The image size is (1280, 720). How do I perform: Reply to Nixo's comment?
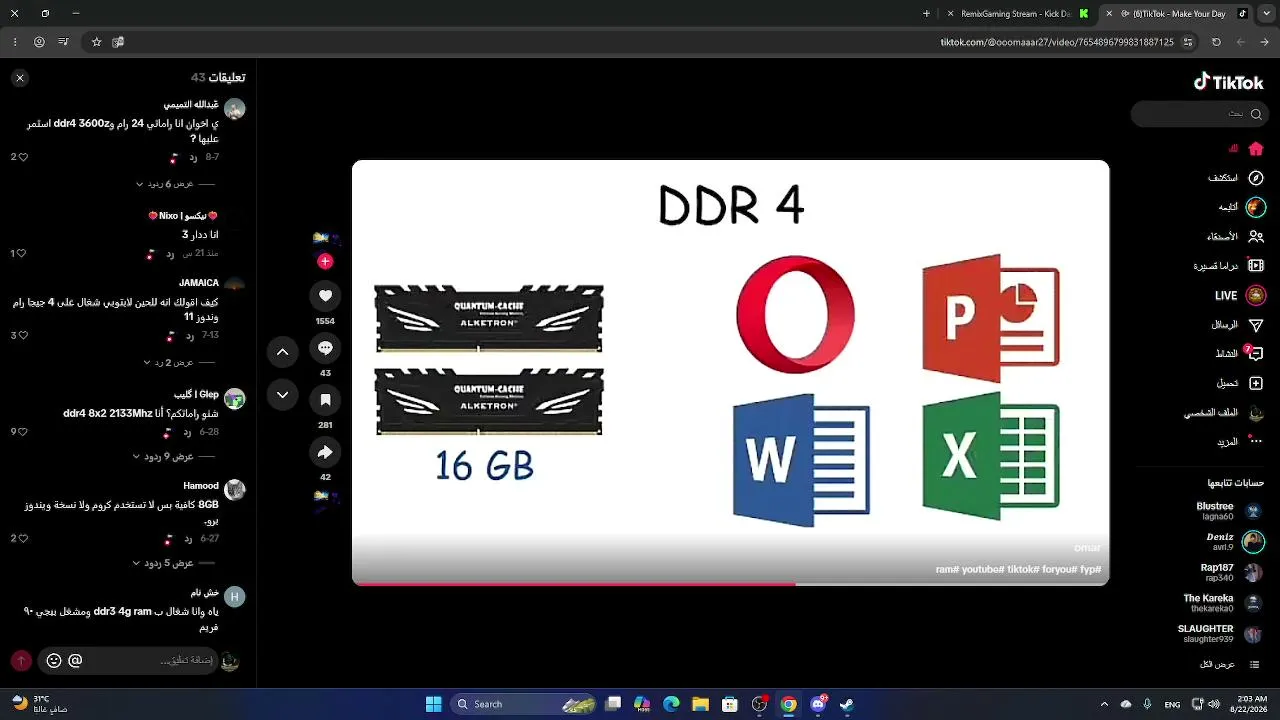tap(170, 254)
